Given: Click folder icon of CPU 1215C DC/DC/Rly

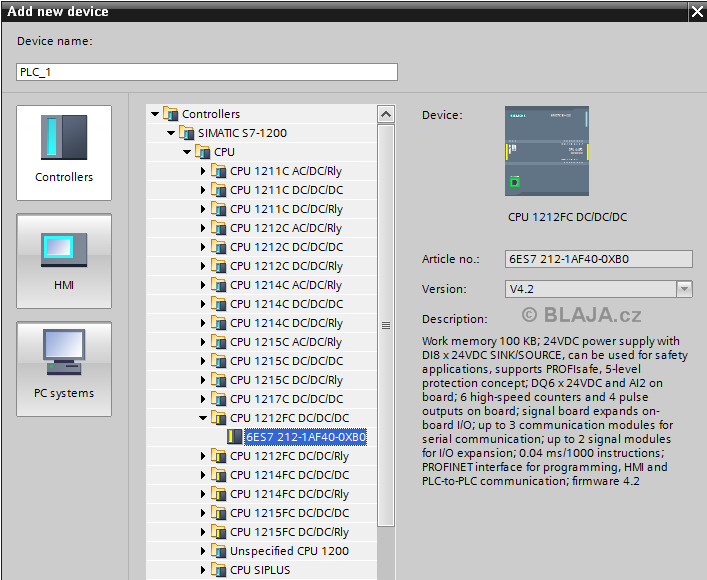Looking at the screenshot, I should click(219, 380).
